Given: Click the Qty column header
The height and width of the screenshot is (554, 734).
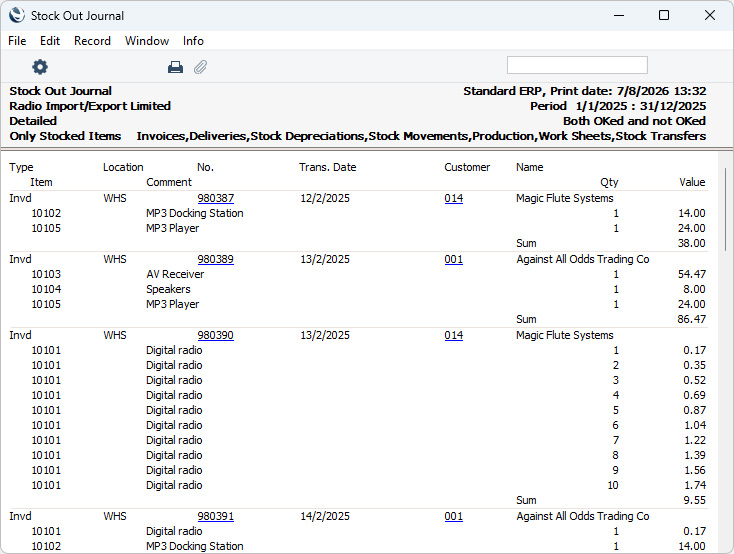Looking at the screenshot, I should [x=609, y=182].
